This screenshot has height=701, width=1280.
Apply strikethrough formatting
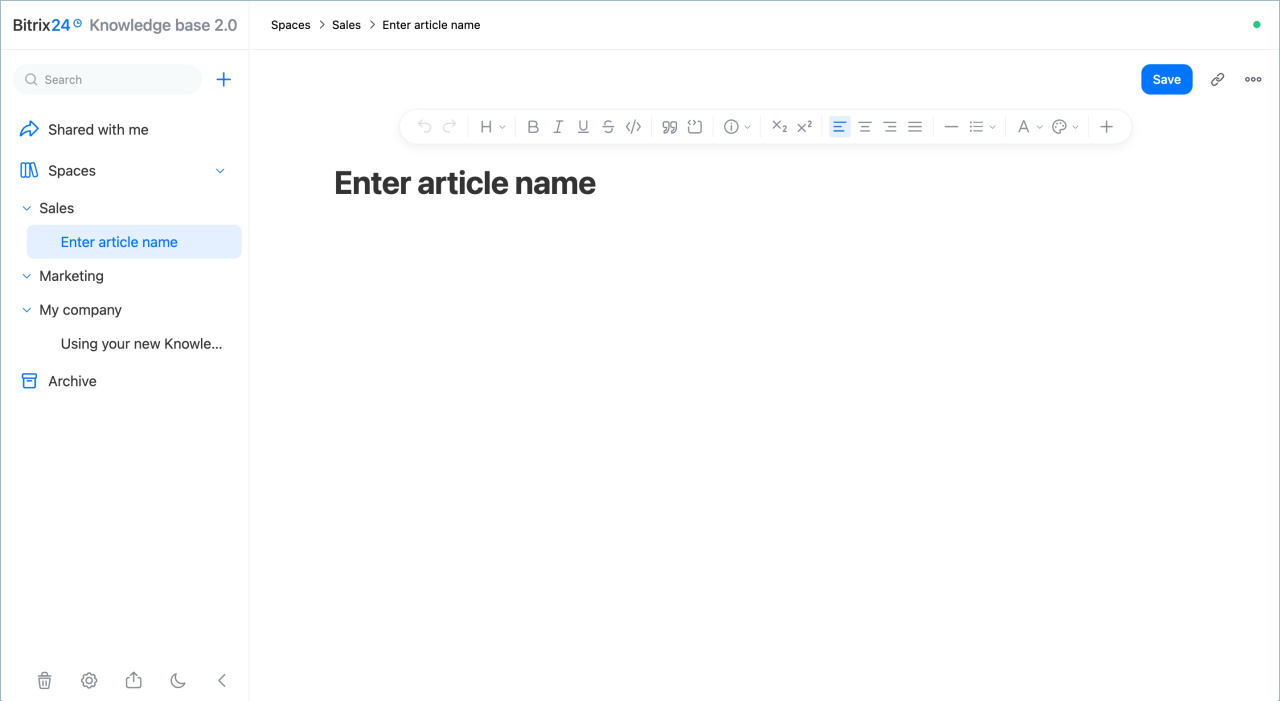tap(608, 127)
